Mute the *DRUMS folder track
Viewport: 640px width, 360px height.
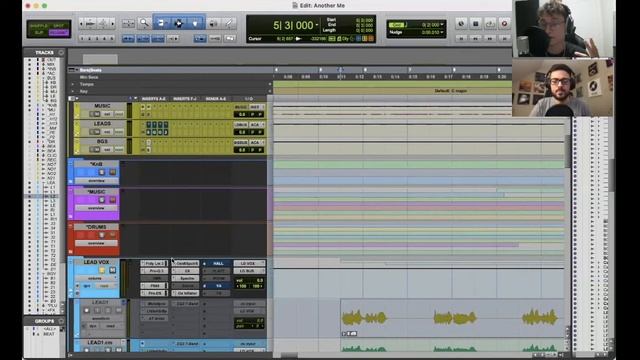(112, 235)
